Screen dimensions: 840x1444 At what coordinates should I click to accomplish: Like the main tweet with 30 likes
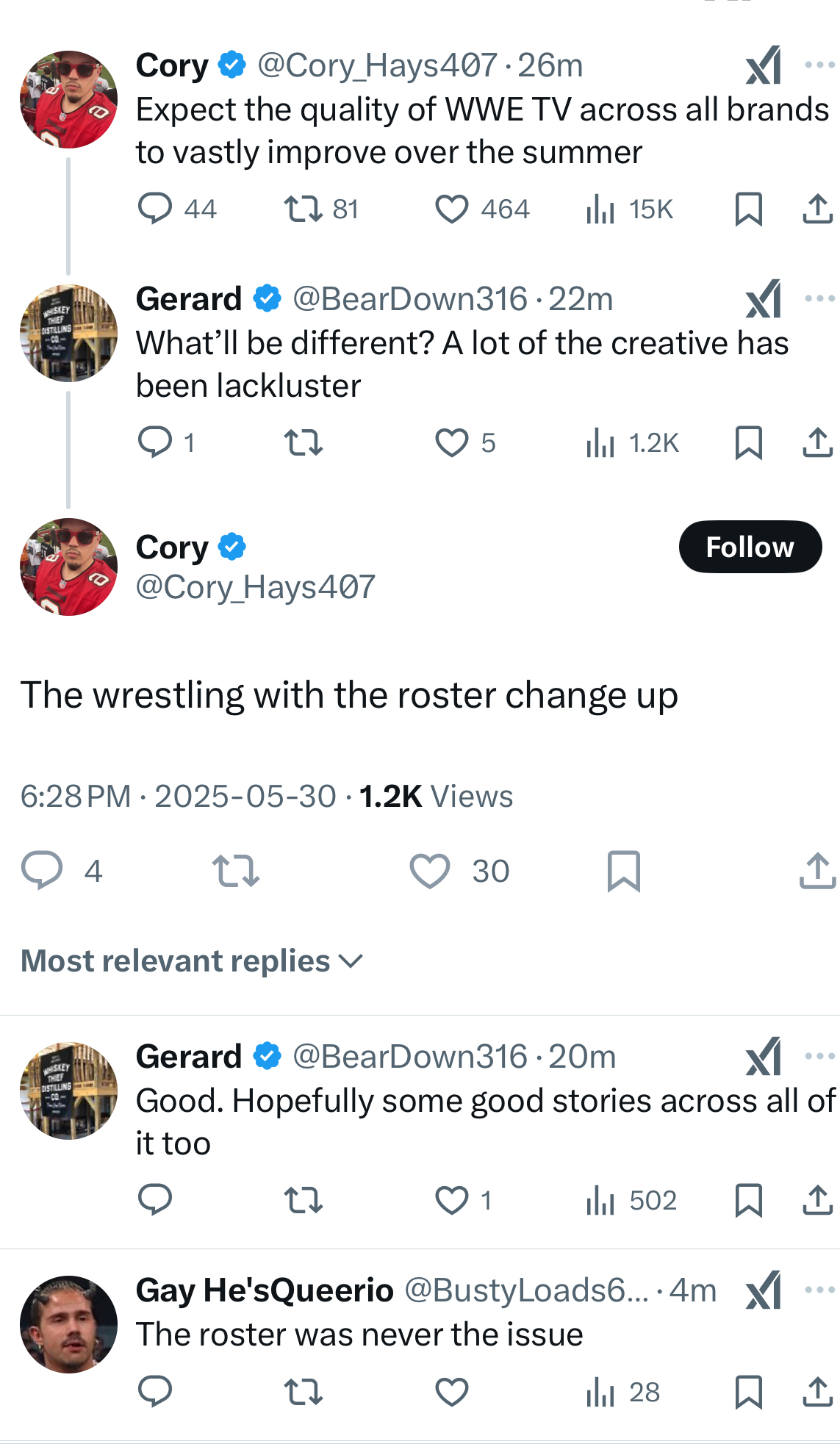click(430, 872)
